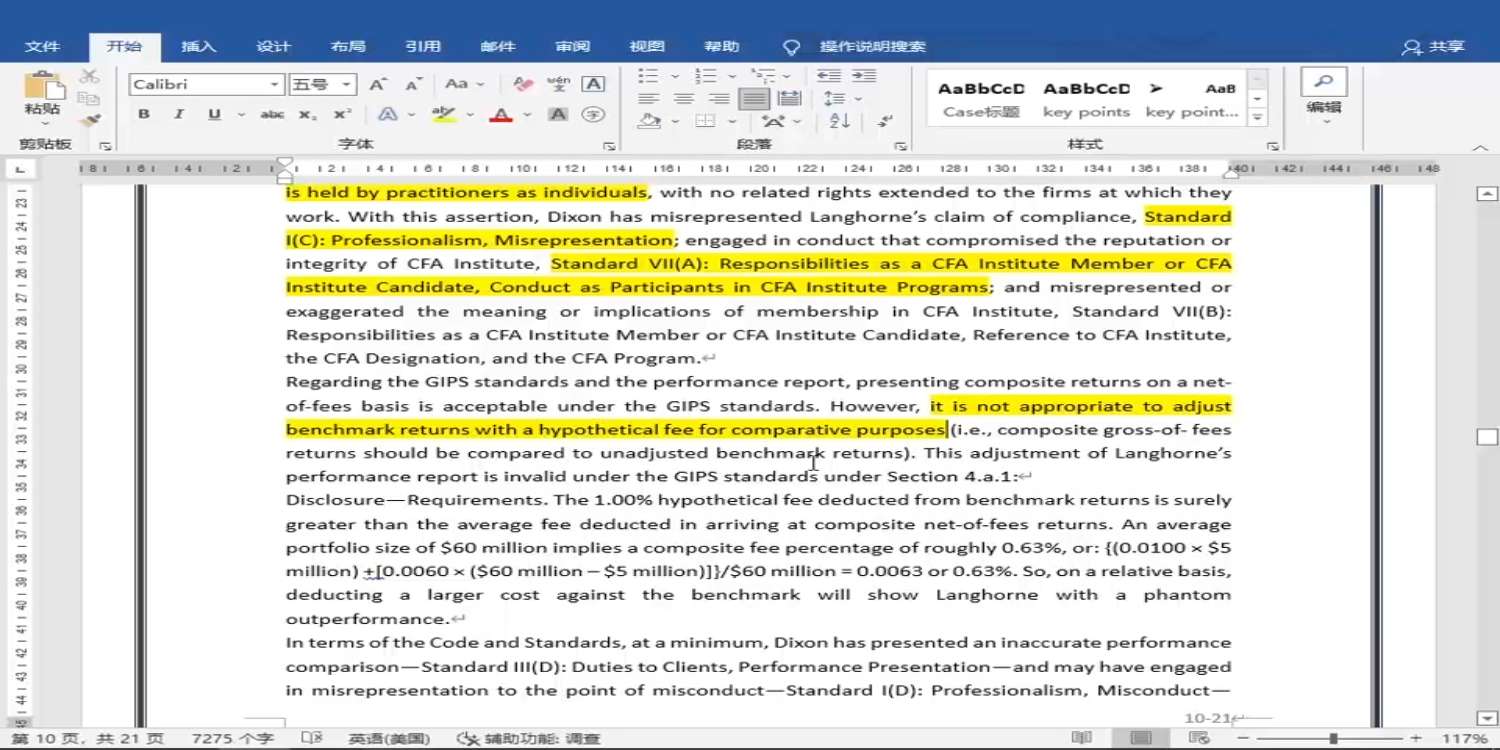Image resolution: width=1500 pixels, height=750 pixels.
Task: Toggle distributed alignment
Action: [x=789, y=98]
